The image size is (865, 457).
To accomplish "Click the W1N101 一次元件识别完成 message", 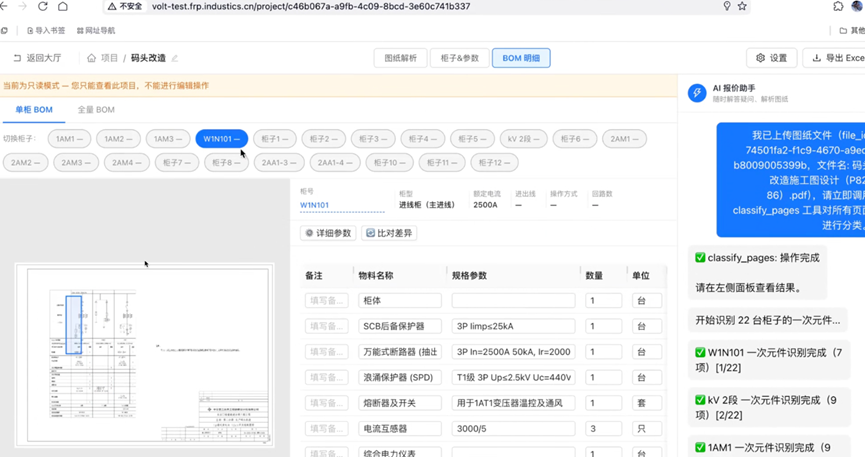I will [x=768, y=360].
